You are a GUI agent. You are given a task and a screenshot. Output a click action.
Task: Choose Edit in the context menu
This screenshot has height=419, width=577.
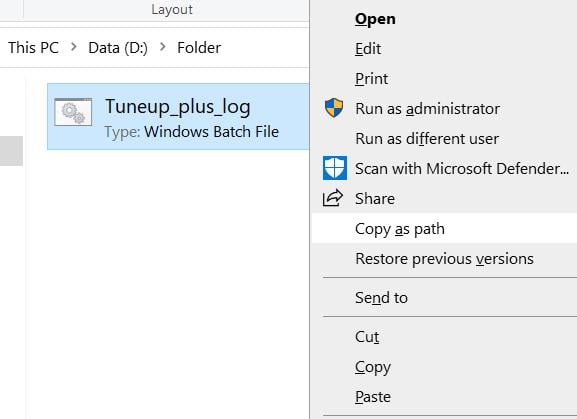pyautogui.click(x=368, y=49)
